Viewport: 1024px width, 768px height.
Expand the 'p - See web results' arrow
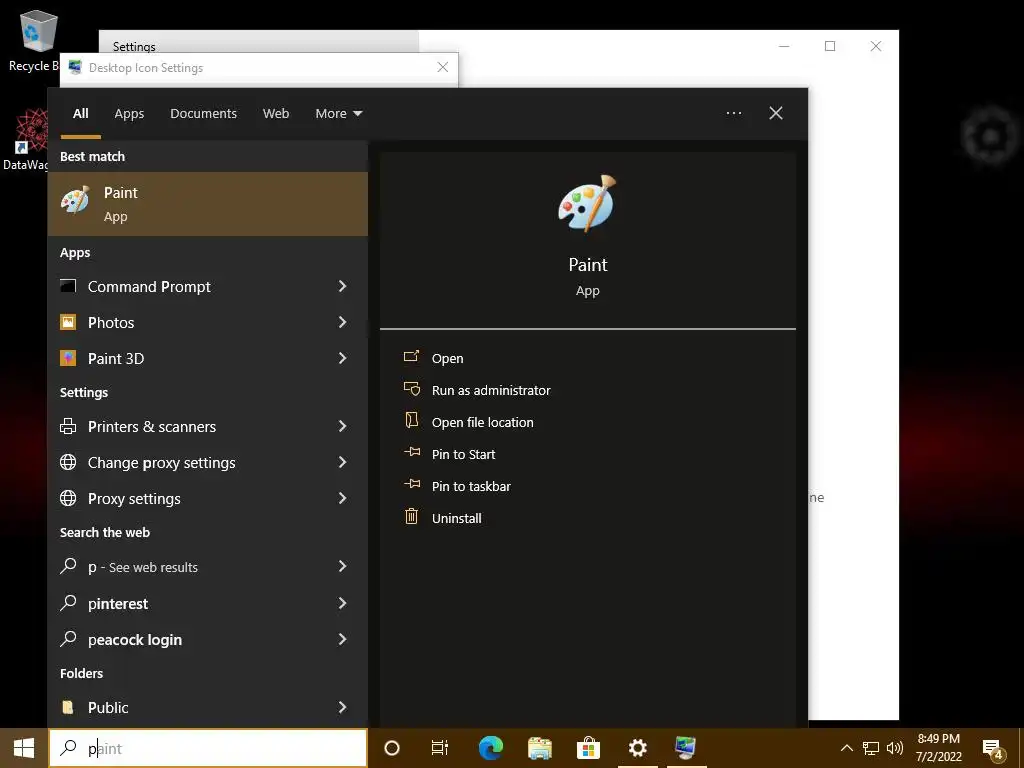click(342, 566)
